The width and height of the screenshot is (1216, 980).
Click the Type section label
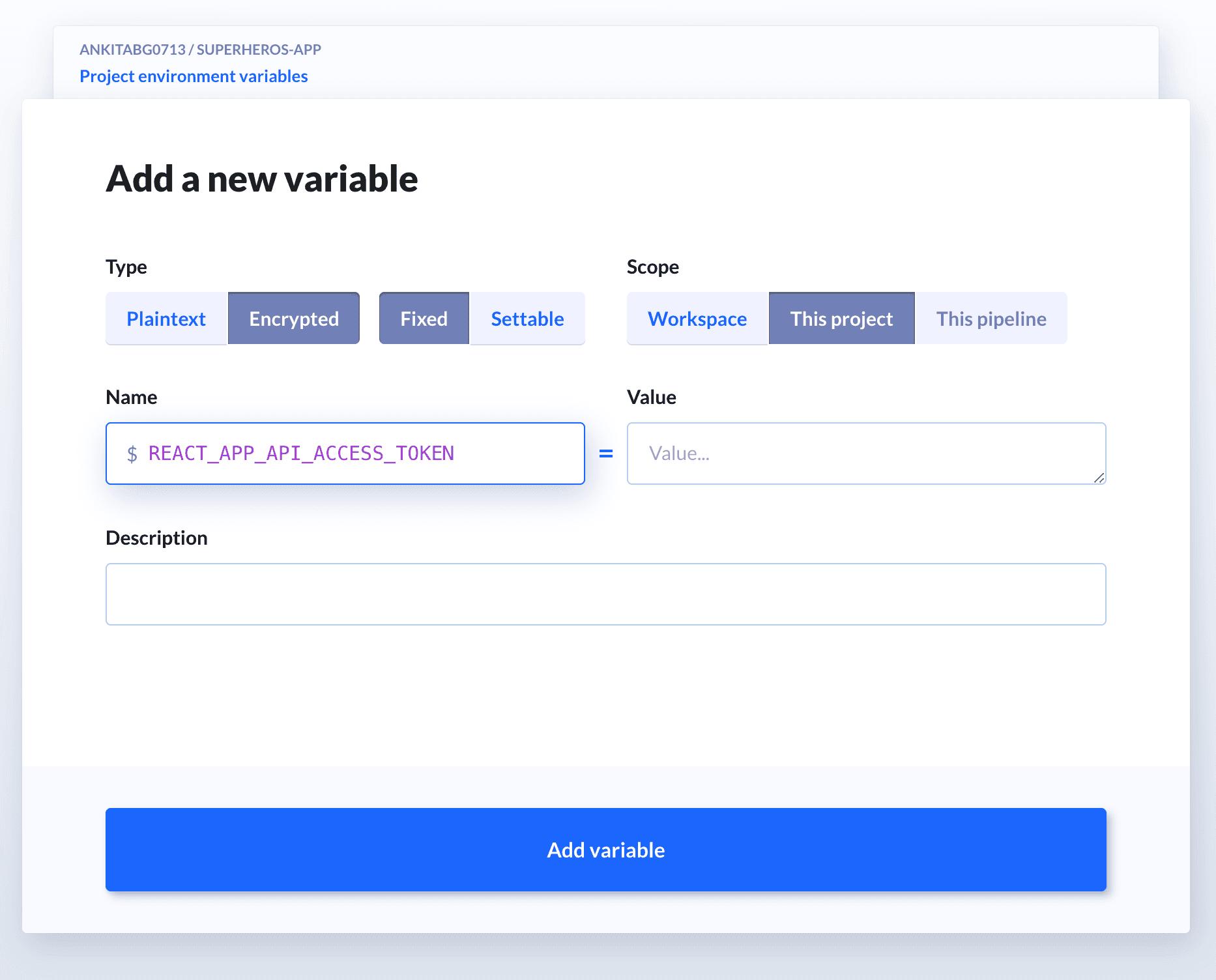(126, 267)
